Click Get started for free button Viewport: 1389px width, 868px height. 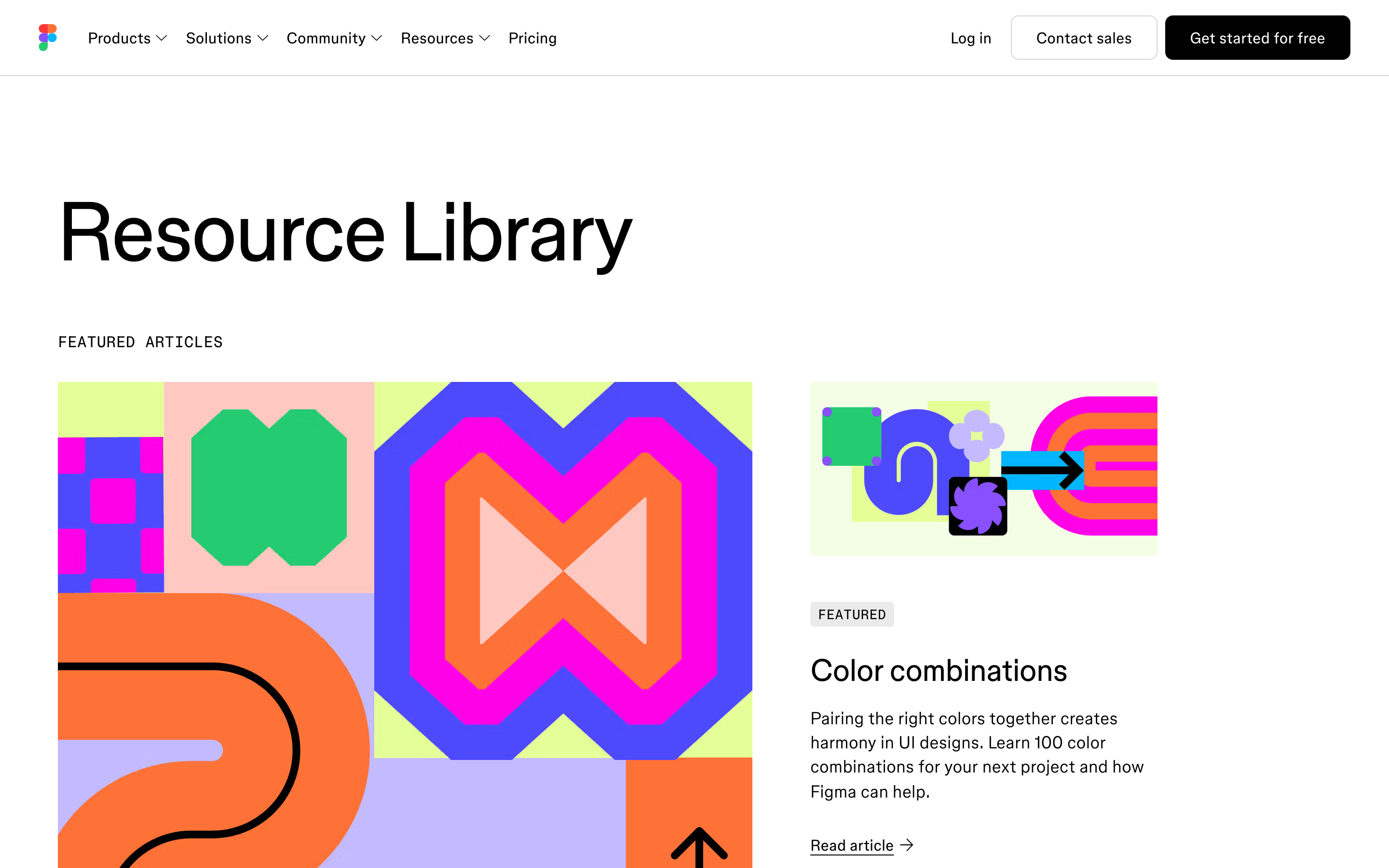(x=1257, y=38)
